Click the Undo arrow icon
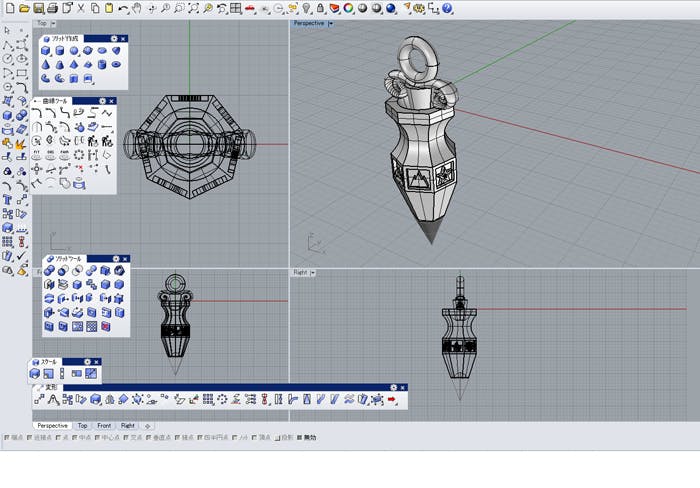Viewport: 700px width, 488px height. [123, 8]
